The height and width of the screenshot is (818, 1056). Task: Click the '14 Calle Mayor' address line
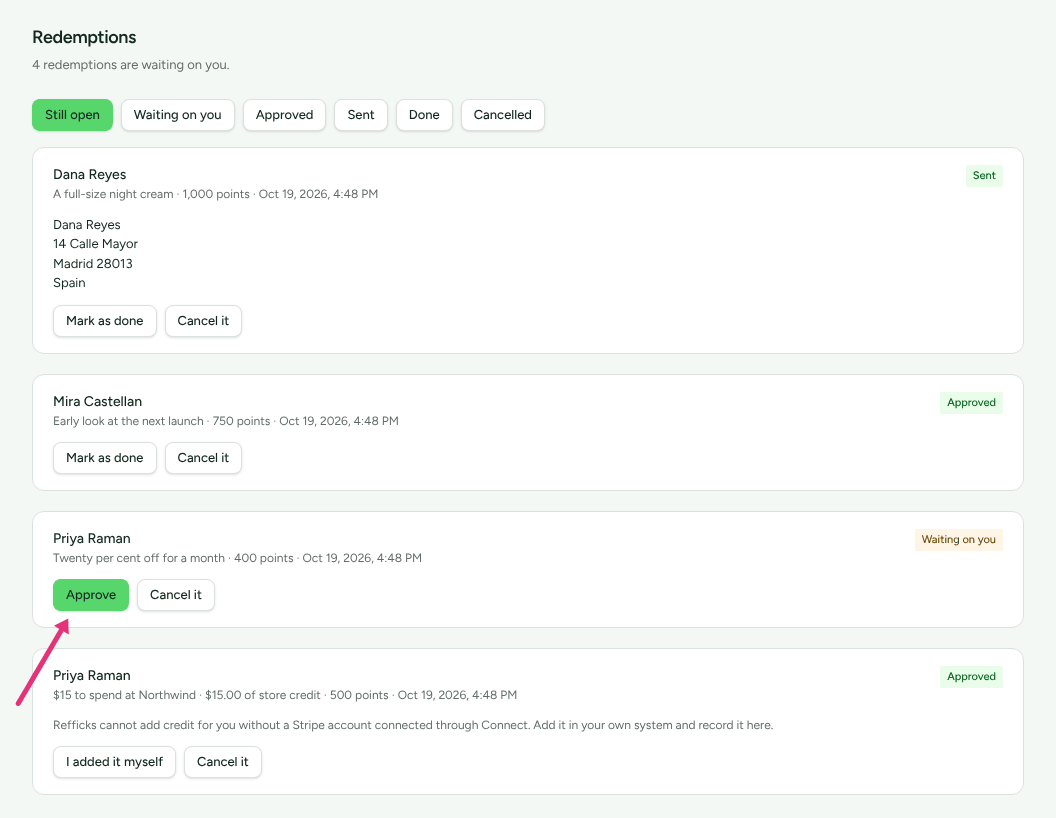point(96,244)
